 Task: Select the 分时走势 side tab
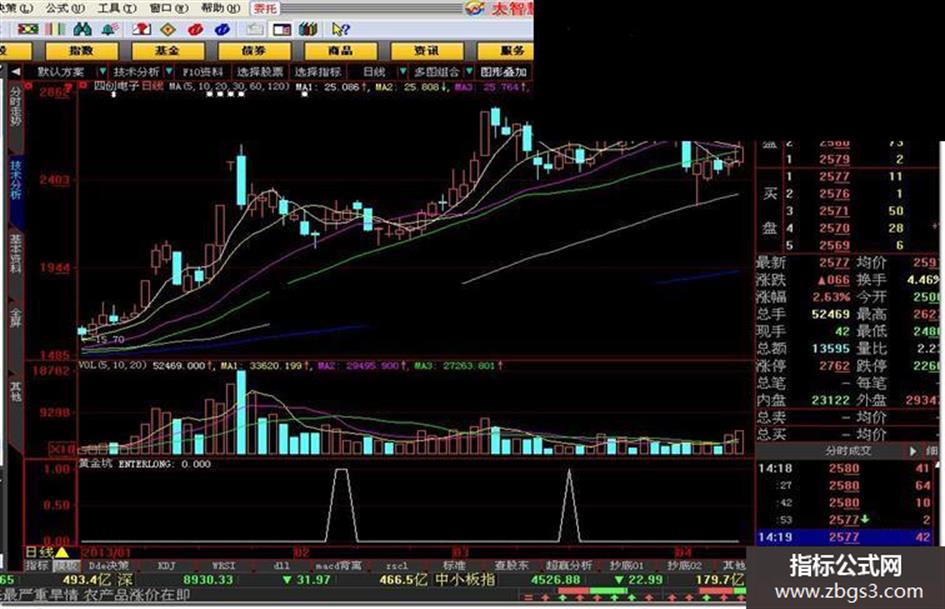[x=15, y=109]
